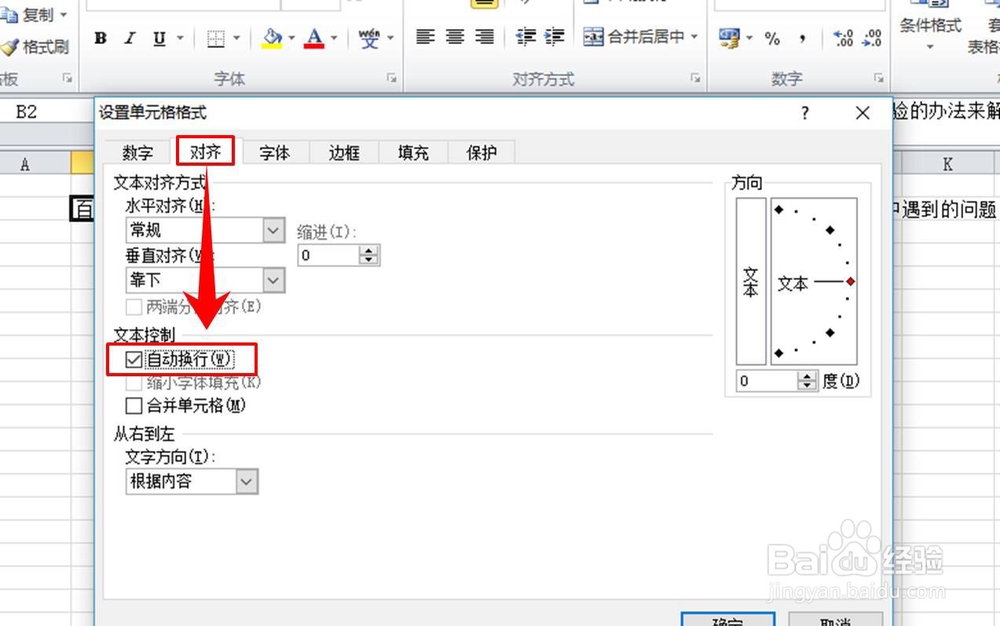Click the 取消 cancel button
This screenshot has width=1000, height=626.
pos(836,621)
